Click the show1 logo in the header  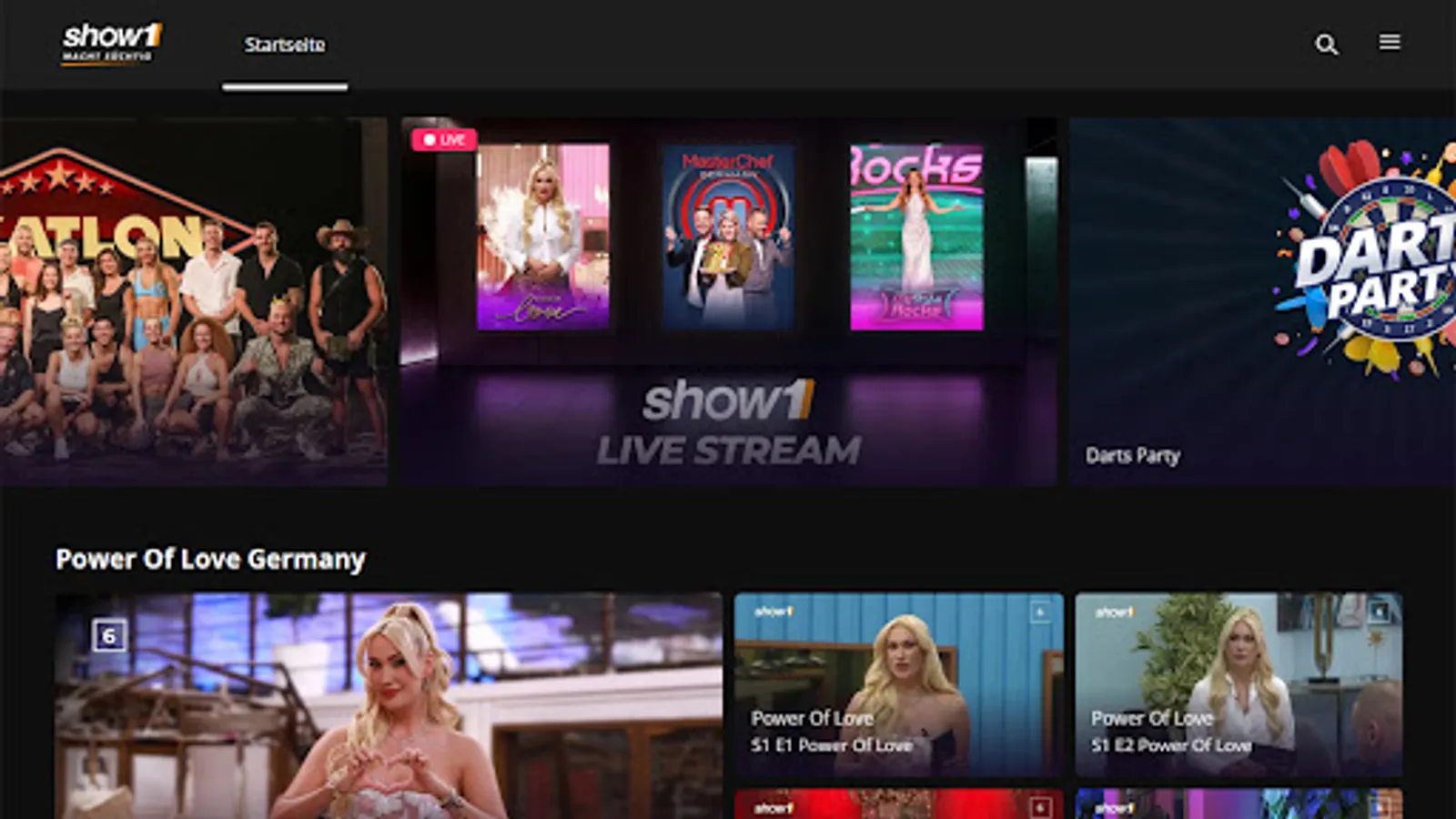click(x=112, y=43)
